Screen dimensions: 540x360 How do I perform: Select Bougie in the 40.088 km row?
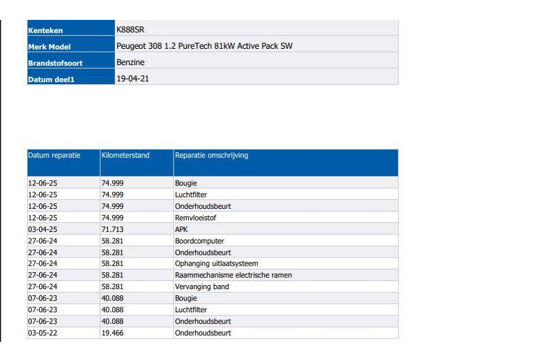coord(186,298)
